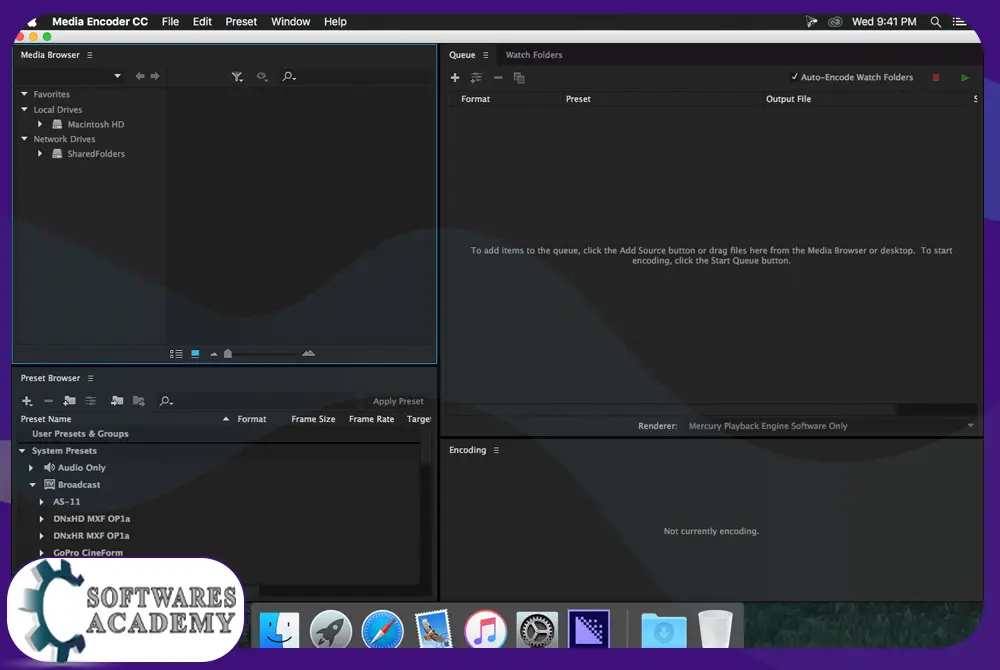Switch to Watch Folders tab

(x=534, y=55)
